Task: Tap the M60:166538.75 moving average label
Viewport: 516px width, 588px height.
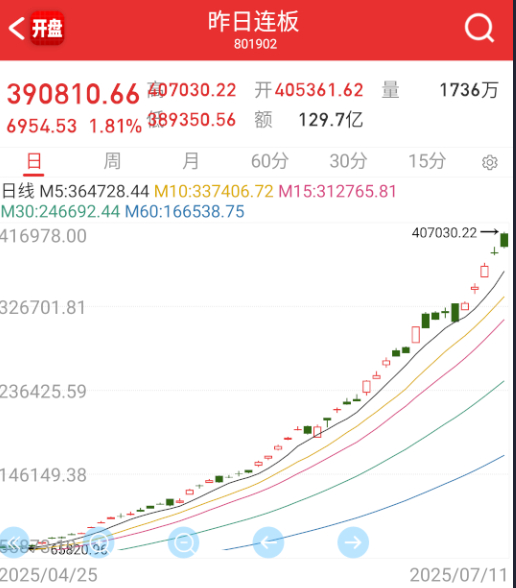Action: point(184,212)
